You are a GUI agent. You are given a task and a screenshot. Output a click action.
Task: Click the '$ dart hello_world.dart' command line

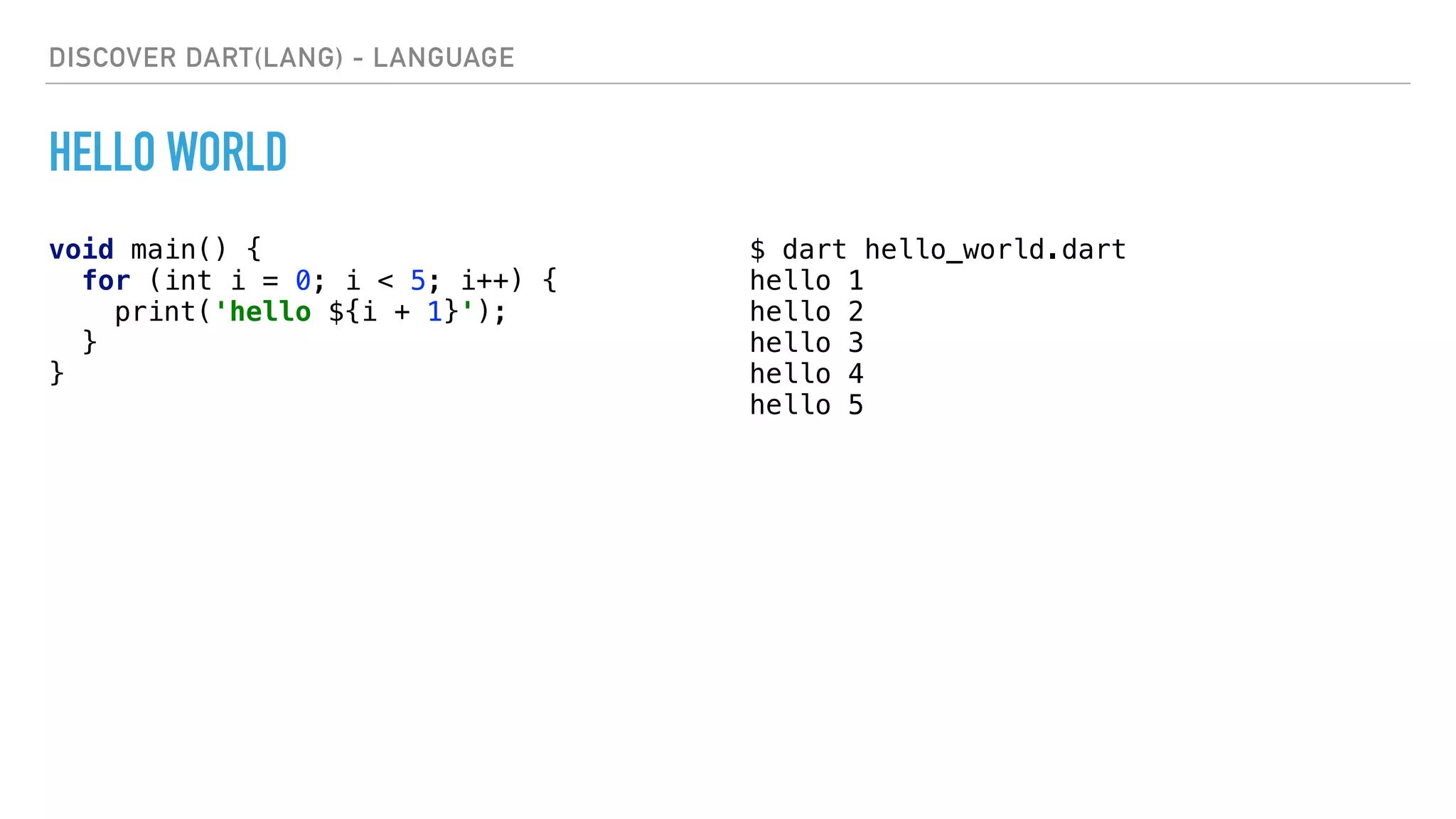[938, 250]
